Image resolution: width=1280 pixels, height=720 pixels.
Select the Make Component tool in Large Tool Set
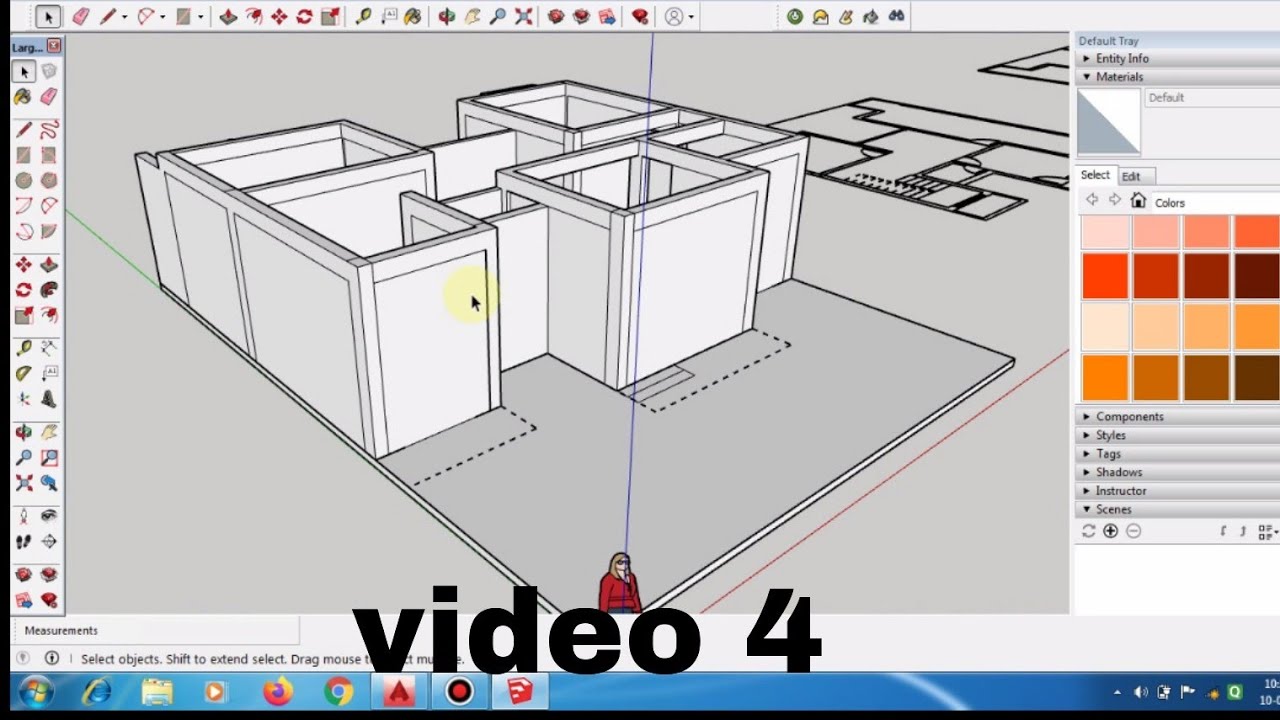48,71
